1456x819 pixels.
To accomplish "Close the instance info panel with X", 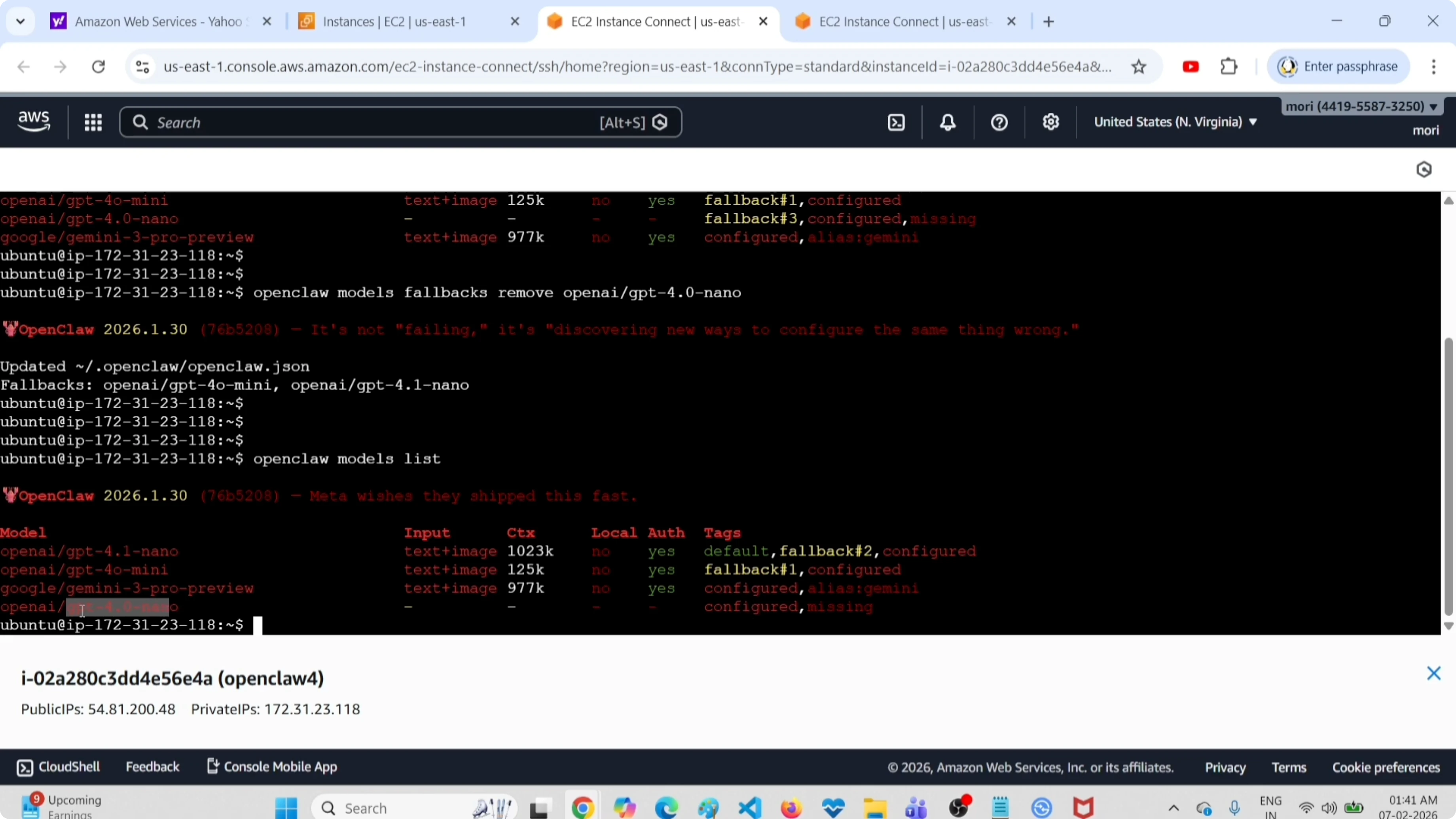I will [x=1433, y=673].
